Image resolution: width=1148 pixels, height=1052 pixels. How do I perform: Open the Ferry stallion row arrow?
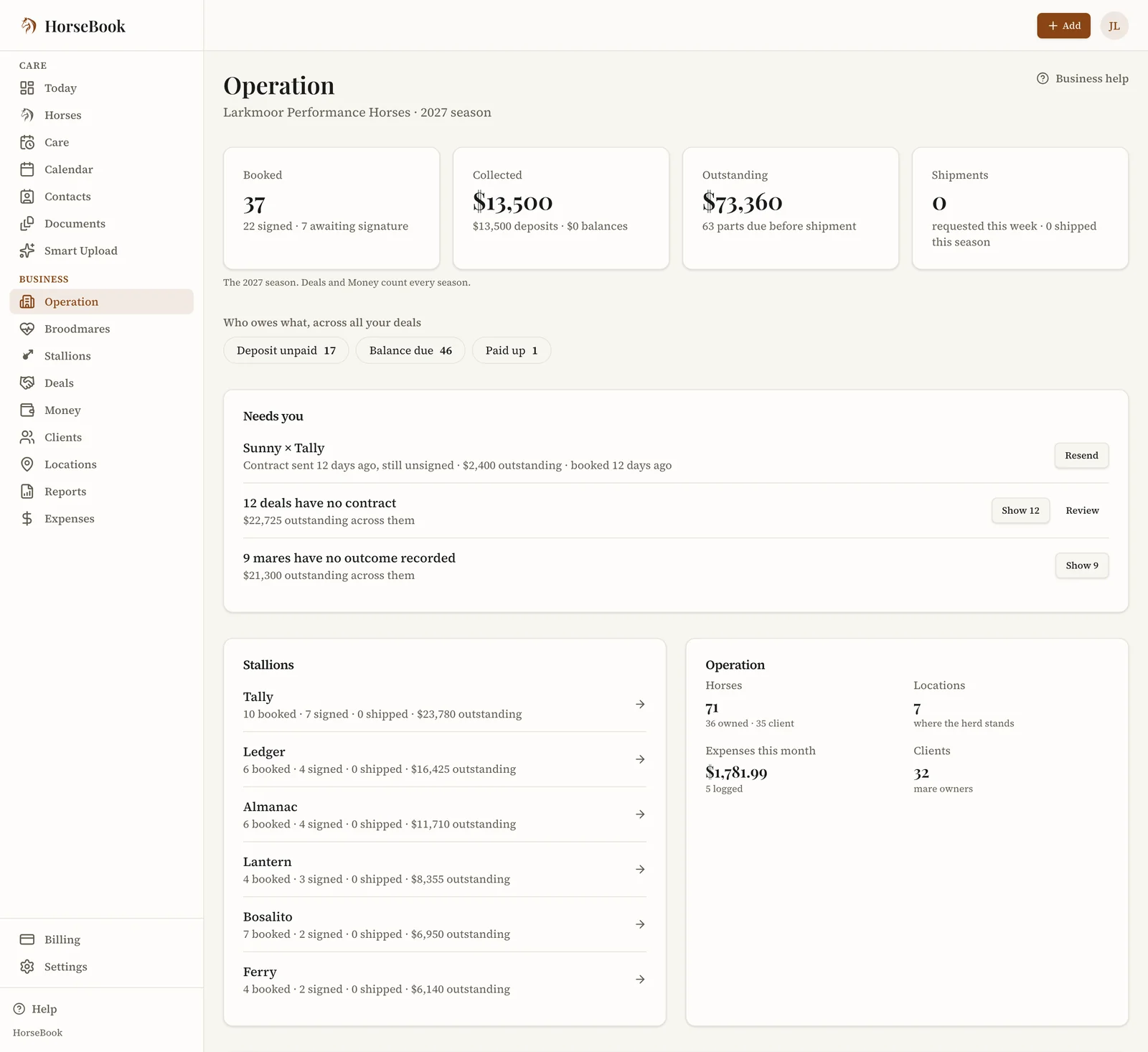tap(640, 980)
